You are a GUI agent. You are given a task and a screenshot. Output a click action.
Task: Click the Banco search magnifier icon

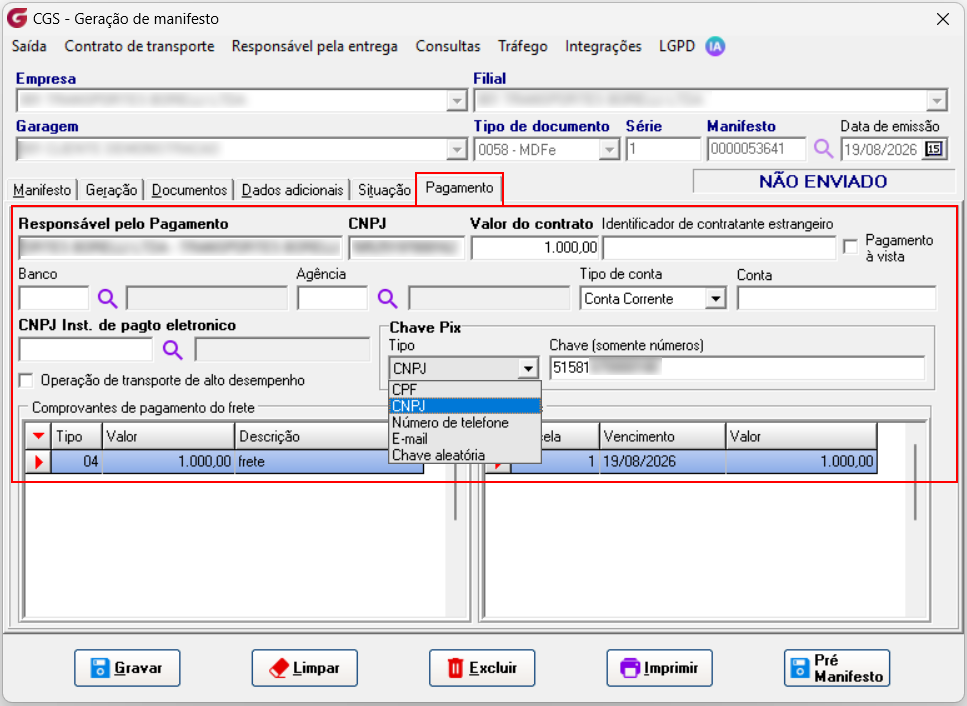107,298
